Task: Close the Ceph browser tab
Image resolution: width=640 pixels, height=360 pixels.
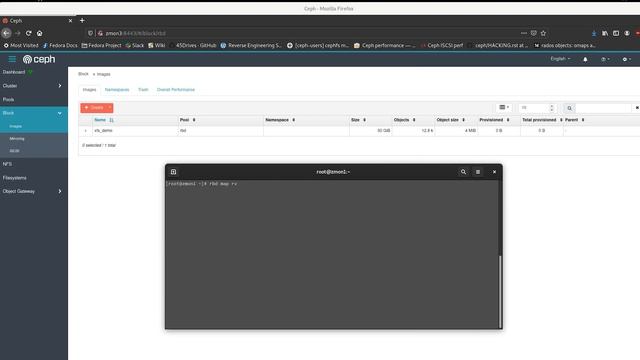Action: [x=70, y=20]
